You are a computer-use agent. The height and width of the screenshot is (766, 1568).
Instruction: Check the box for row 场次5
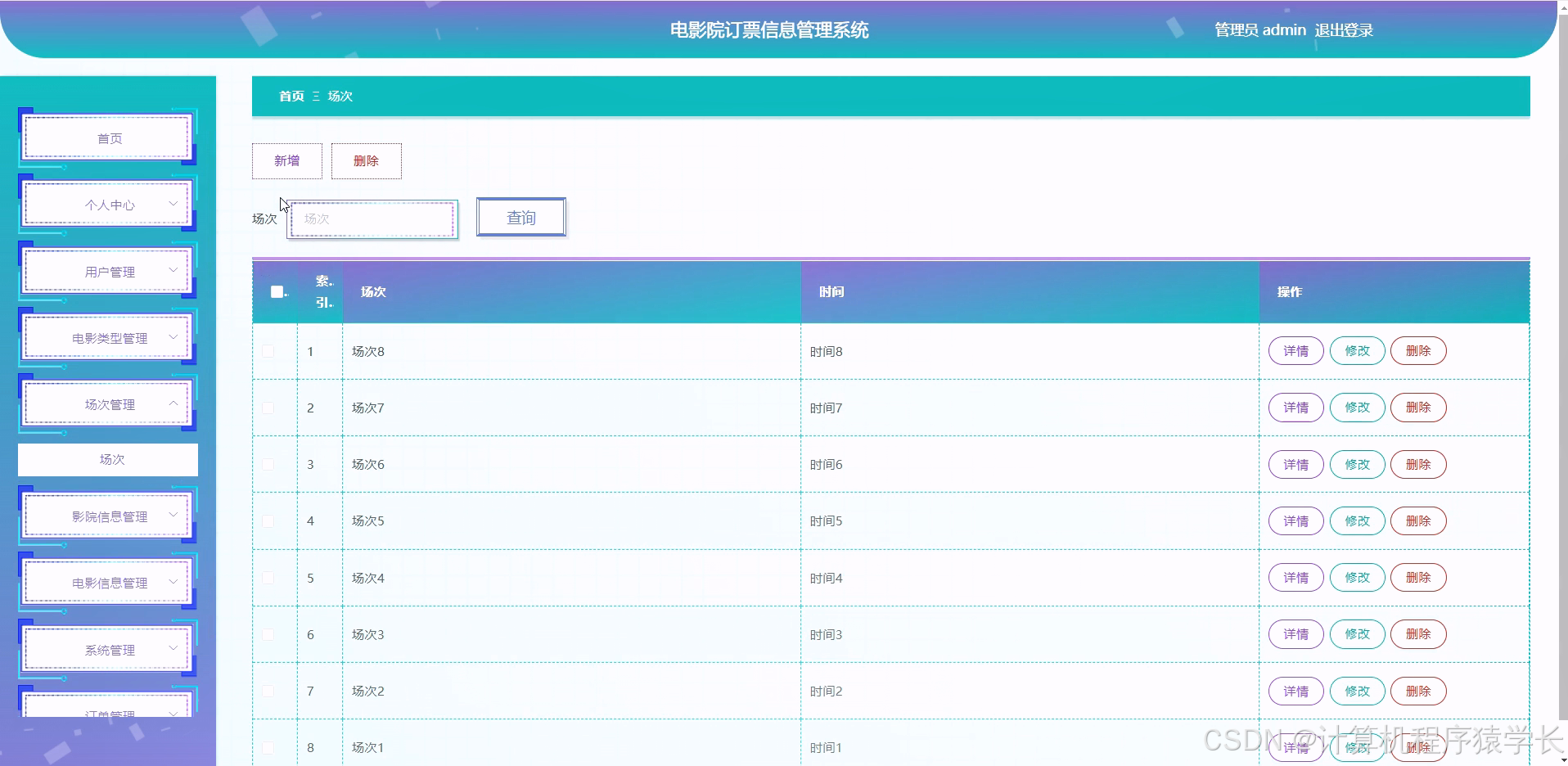pos(268,520)
